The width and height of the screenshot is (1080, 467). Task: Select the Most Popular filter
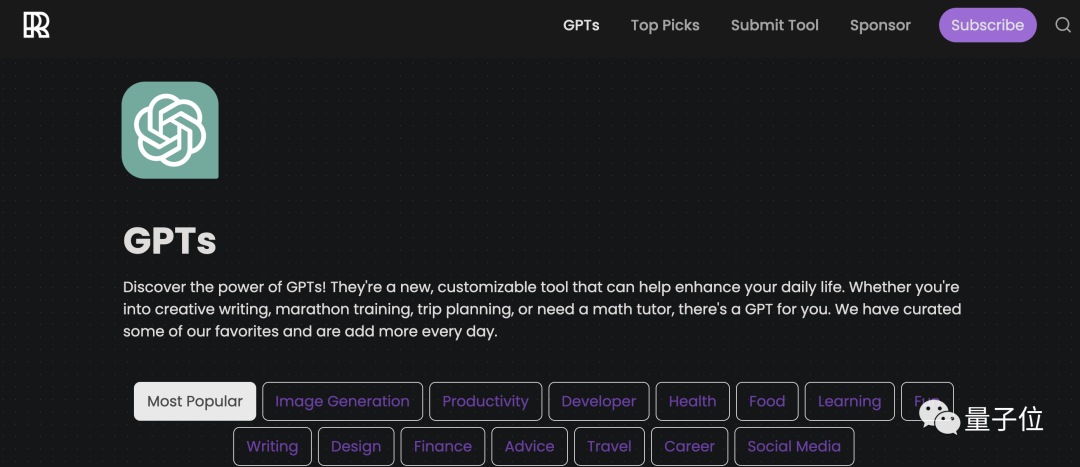pos(195,402)
